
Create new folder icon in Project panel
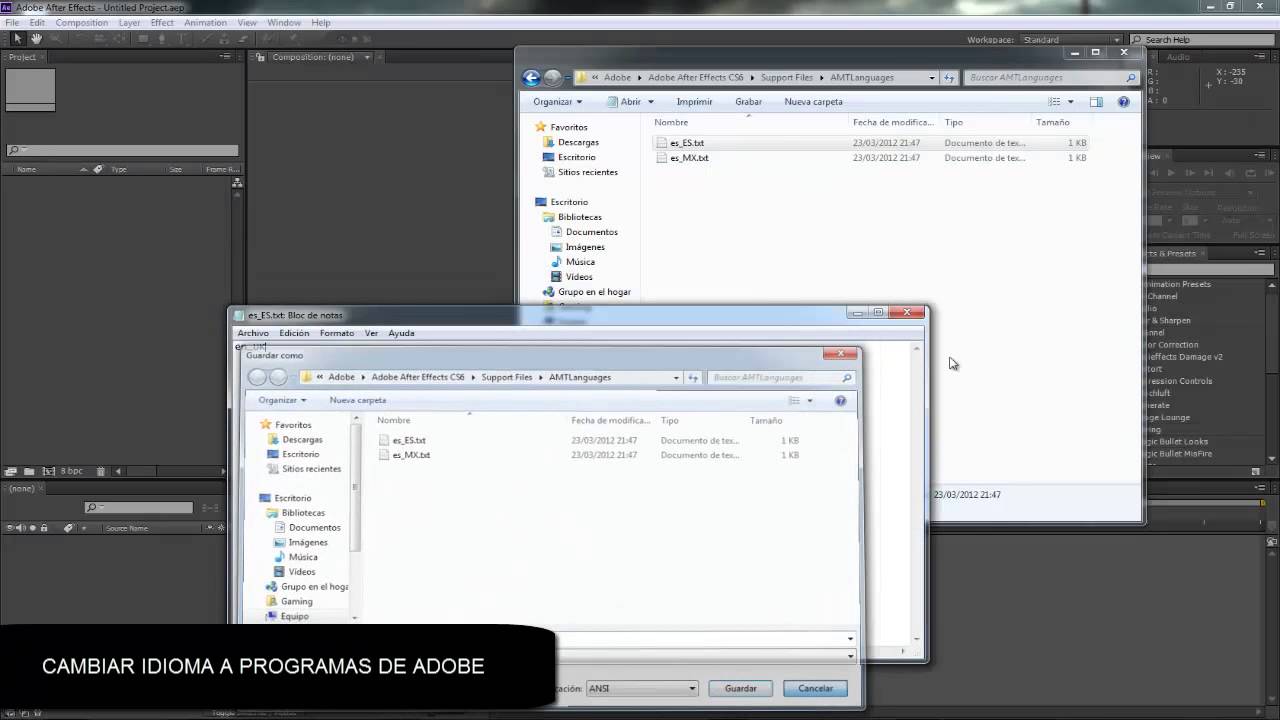(29, 471)
